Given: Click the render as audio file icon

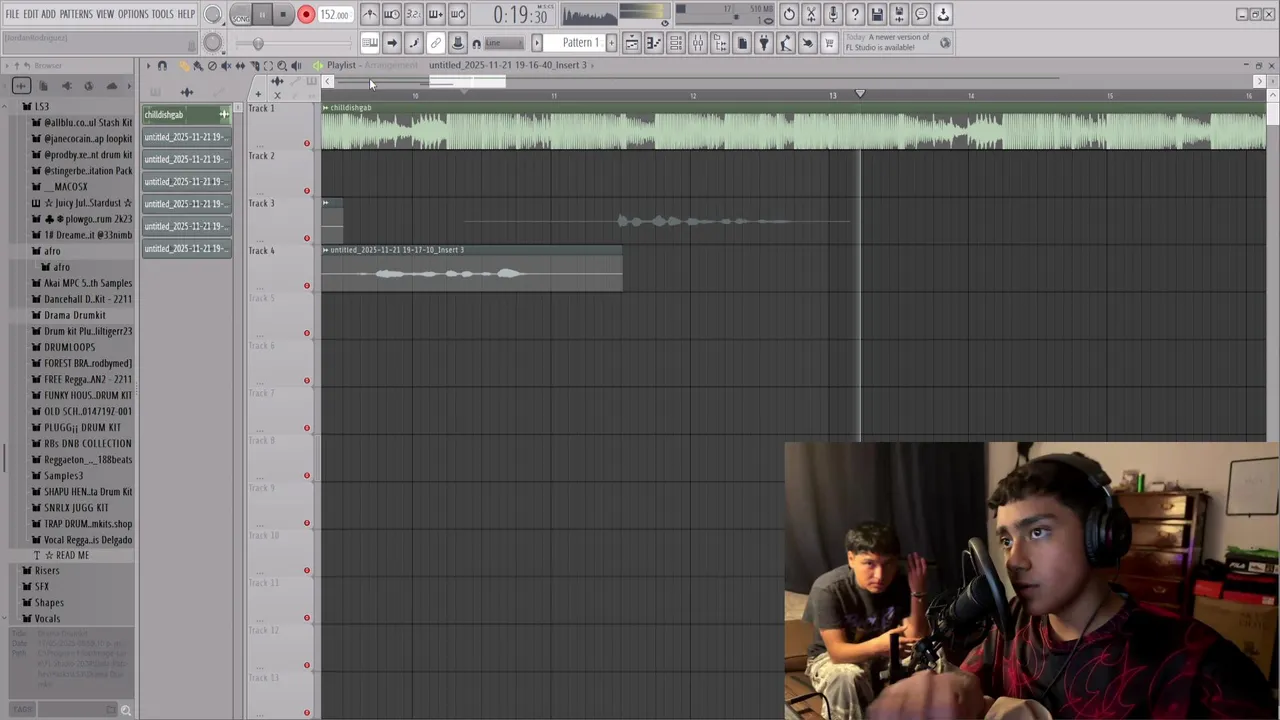Looking at the screenshot, I should click(x=899, y=15).
